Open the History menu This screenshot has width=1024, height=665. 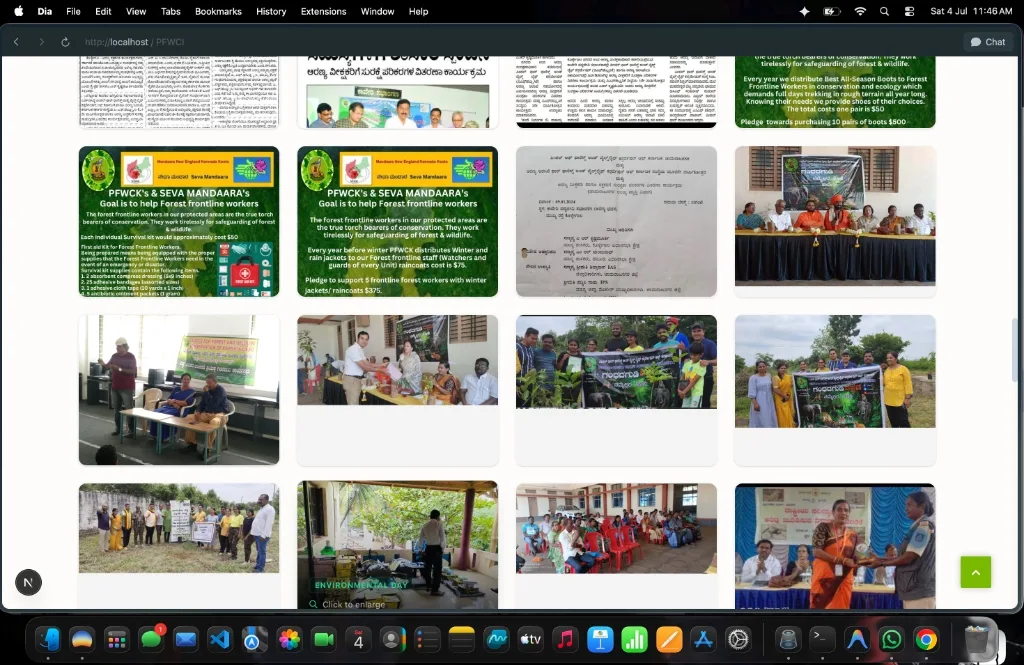271,11
